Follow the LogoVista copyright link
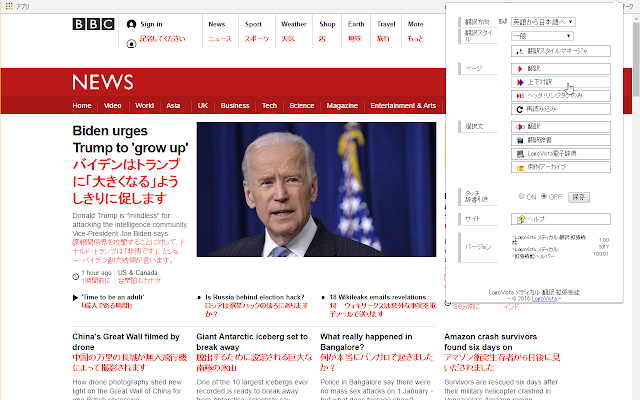 tap(544, 299)
